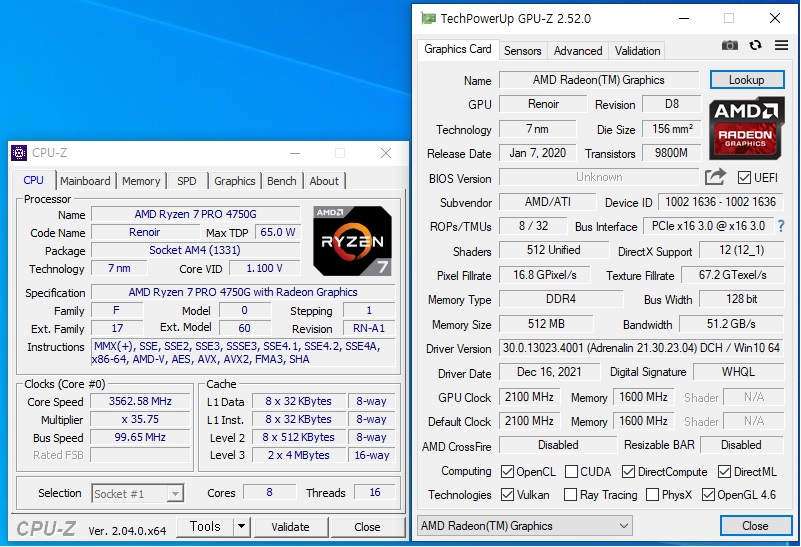This screenshot has width=801, height=547.
Task: Click the Revision value RN-A1 in CPU-Z
Action: tap(369, 328)
